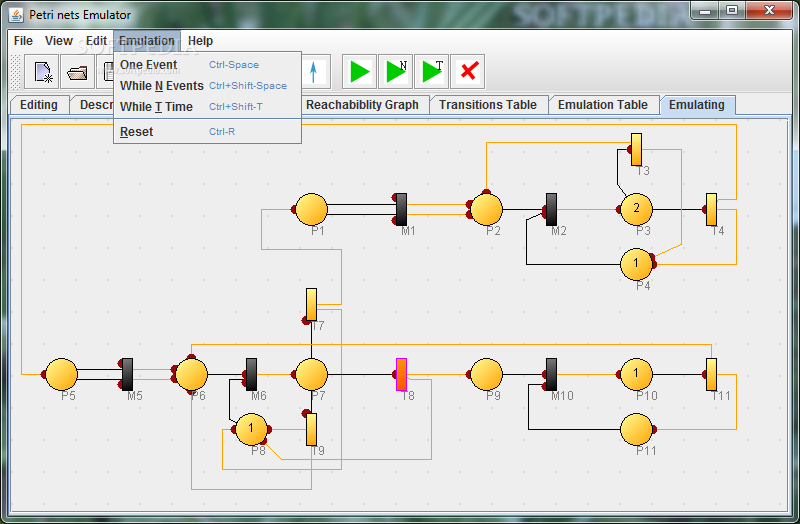Click the yellow transition T4

coord(711,209)
